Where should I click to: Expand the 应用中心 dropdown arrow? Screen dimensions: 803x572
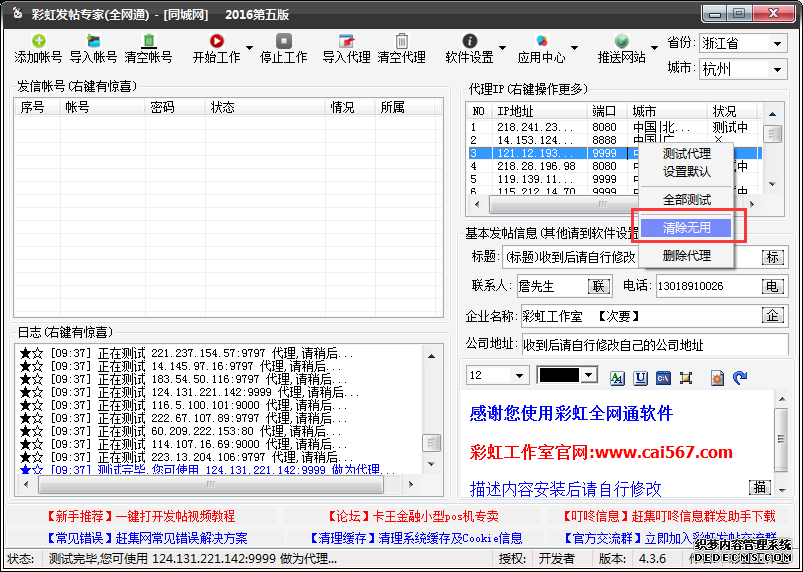[x=575, y=48]
